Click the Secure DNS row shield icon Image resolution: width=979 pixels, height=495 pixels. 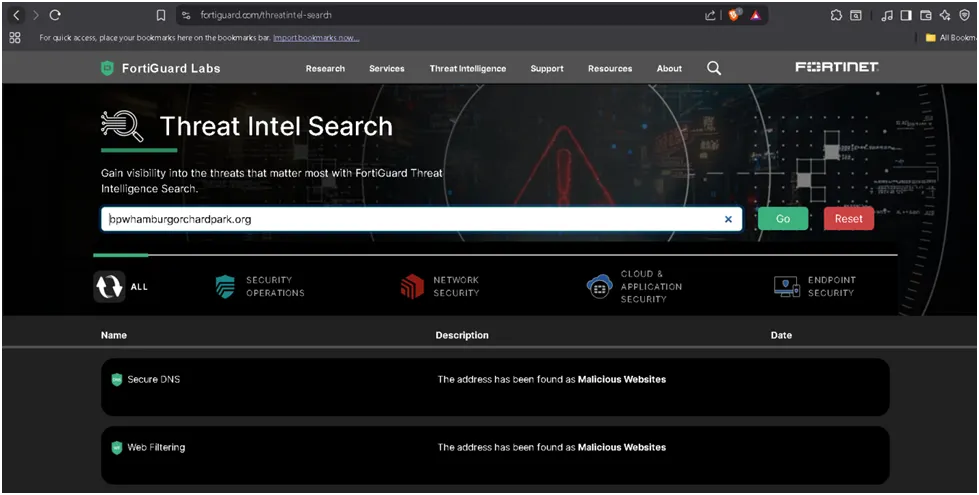[117, 380]
